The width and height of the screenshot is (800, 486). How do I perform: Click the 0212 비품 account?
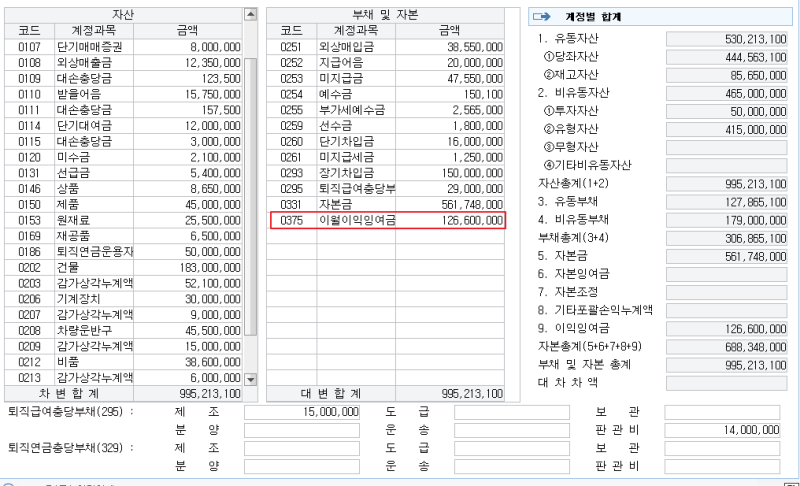point(123,363)
